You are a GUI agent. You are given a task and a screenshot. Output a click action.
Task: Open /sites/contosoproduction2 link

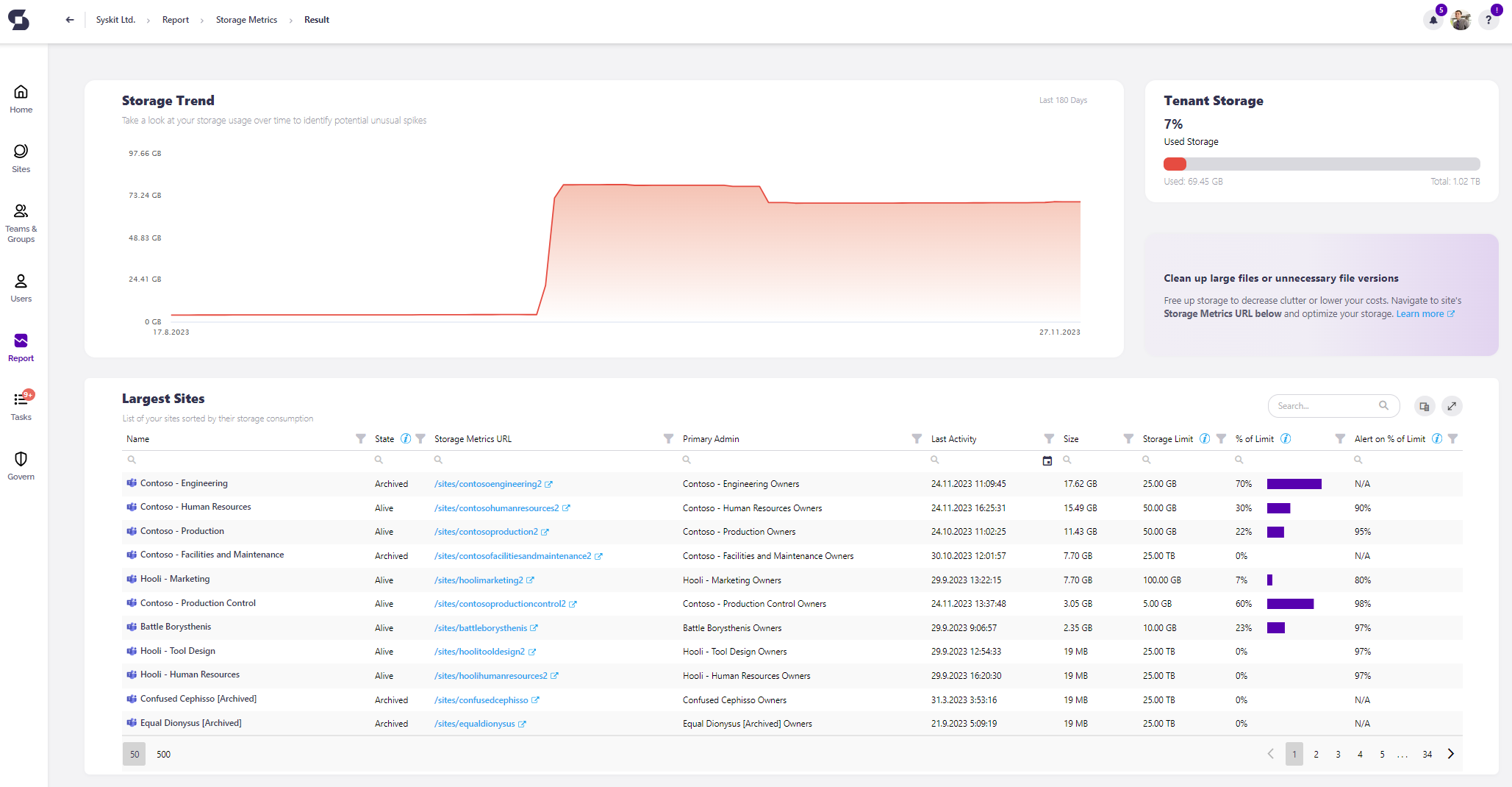[x=486, y=532]
